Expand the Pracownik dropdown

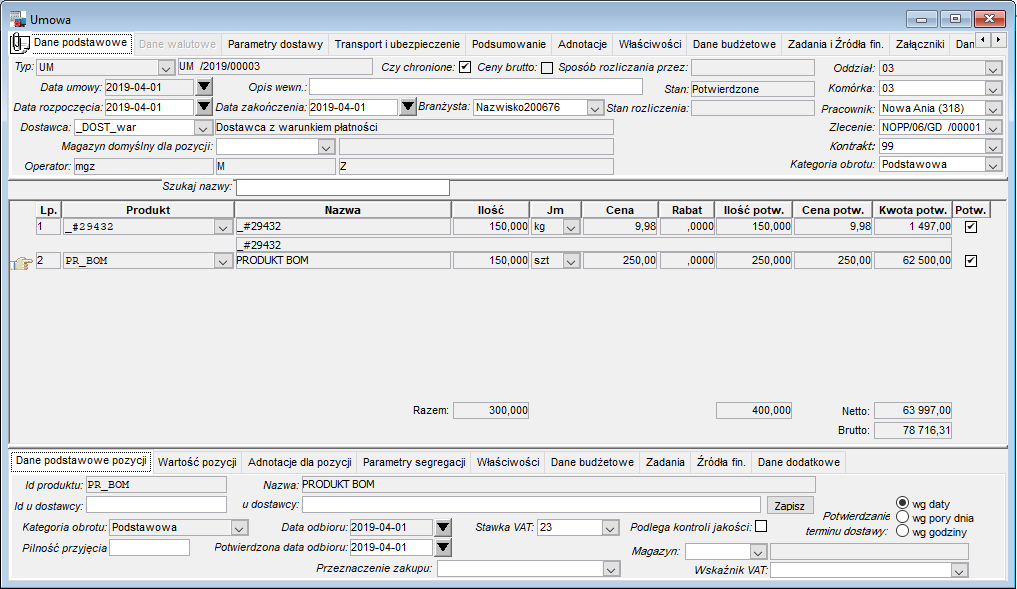point(993,109)
